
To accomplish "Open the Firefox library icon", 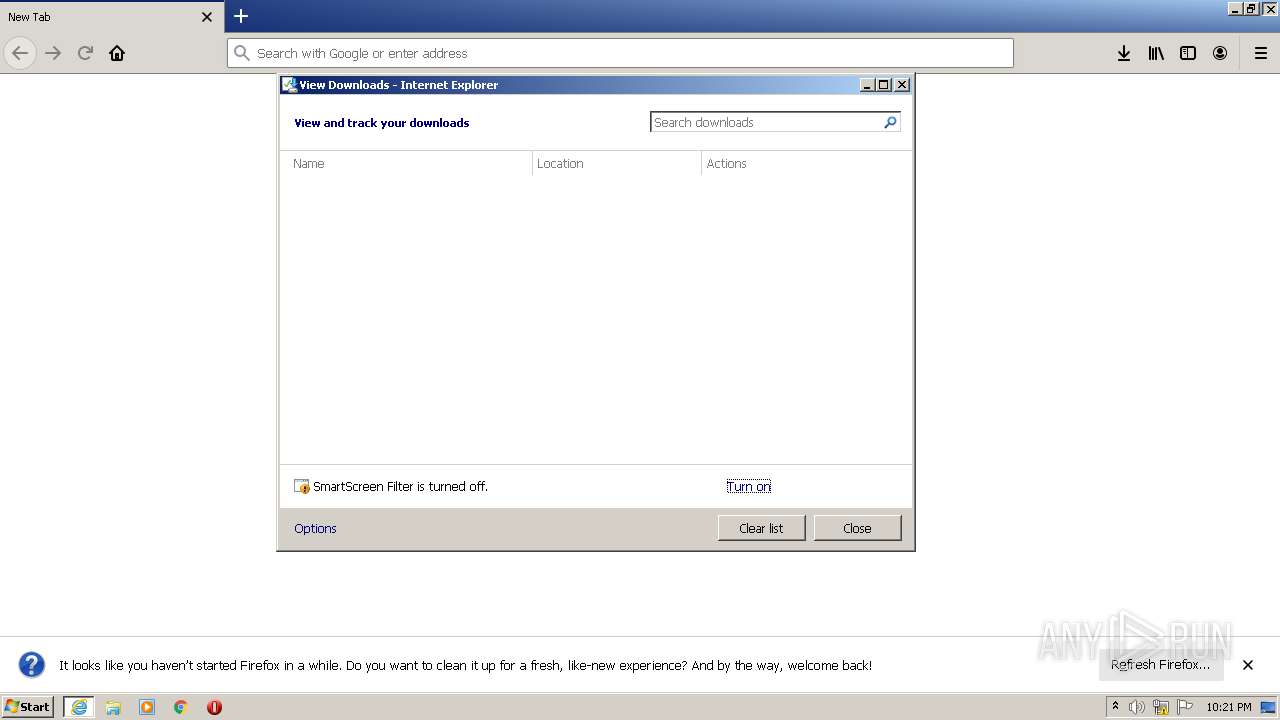I will pos(1156,53).
